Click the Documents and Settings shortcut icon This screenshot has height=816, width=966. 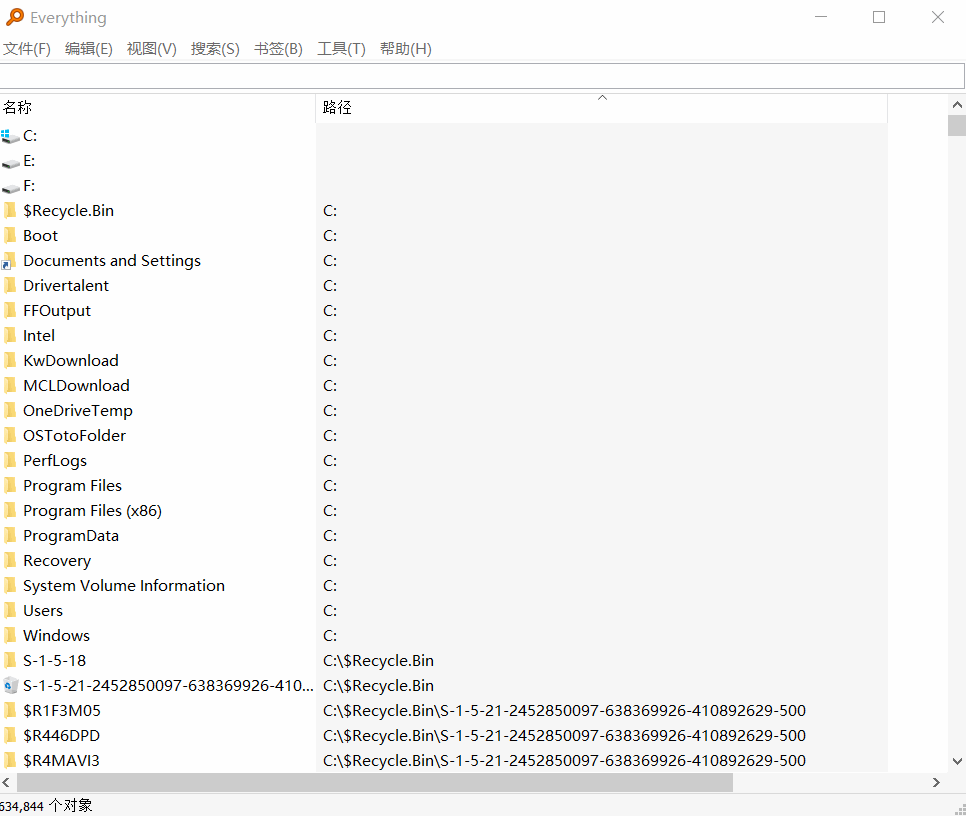click(9, 261)
